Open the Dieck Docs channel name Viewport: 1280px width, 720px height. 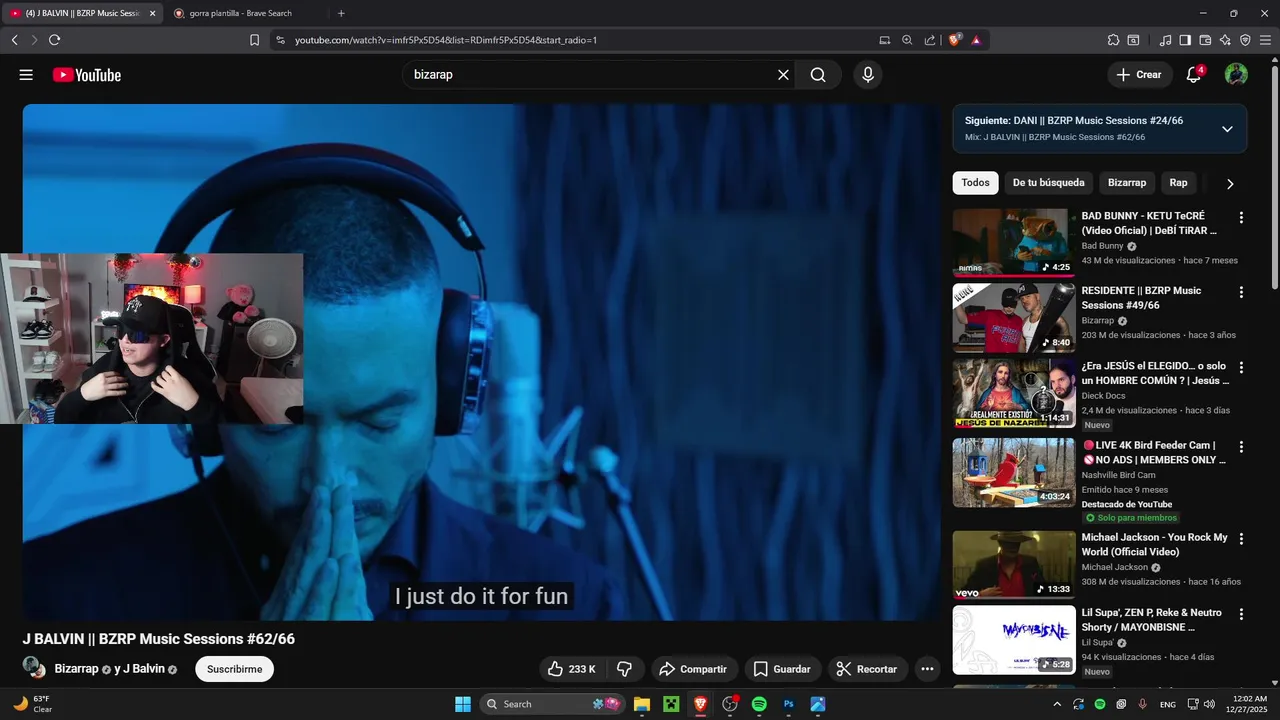pos(1103,396)
